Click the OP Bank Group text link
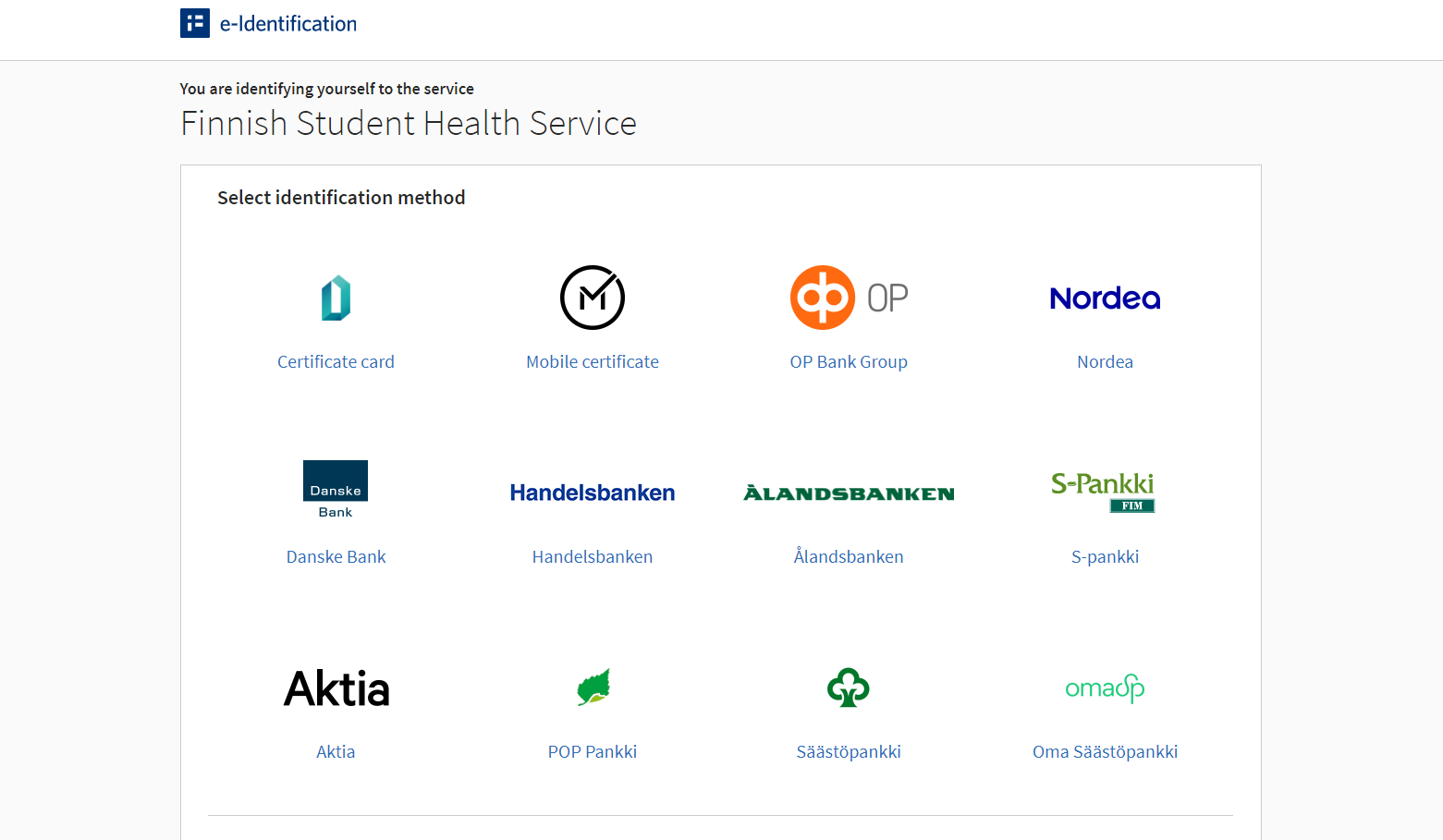 849,361
